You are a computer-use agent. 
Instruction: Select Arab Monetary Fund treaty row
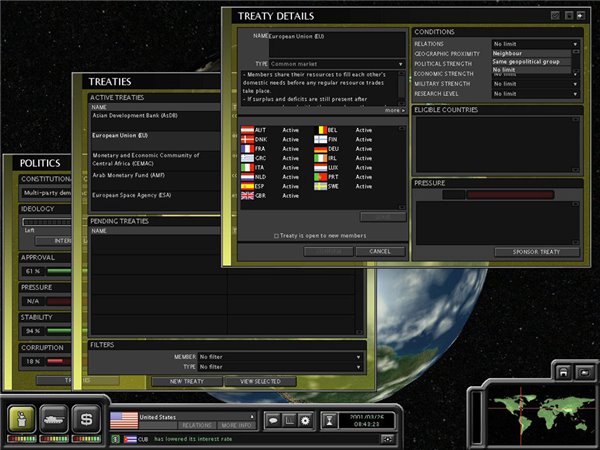pyautogui.click(x=155, y=180)
